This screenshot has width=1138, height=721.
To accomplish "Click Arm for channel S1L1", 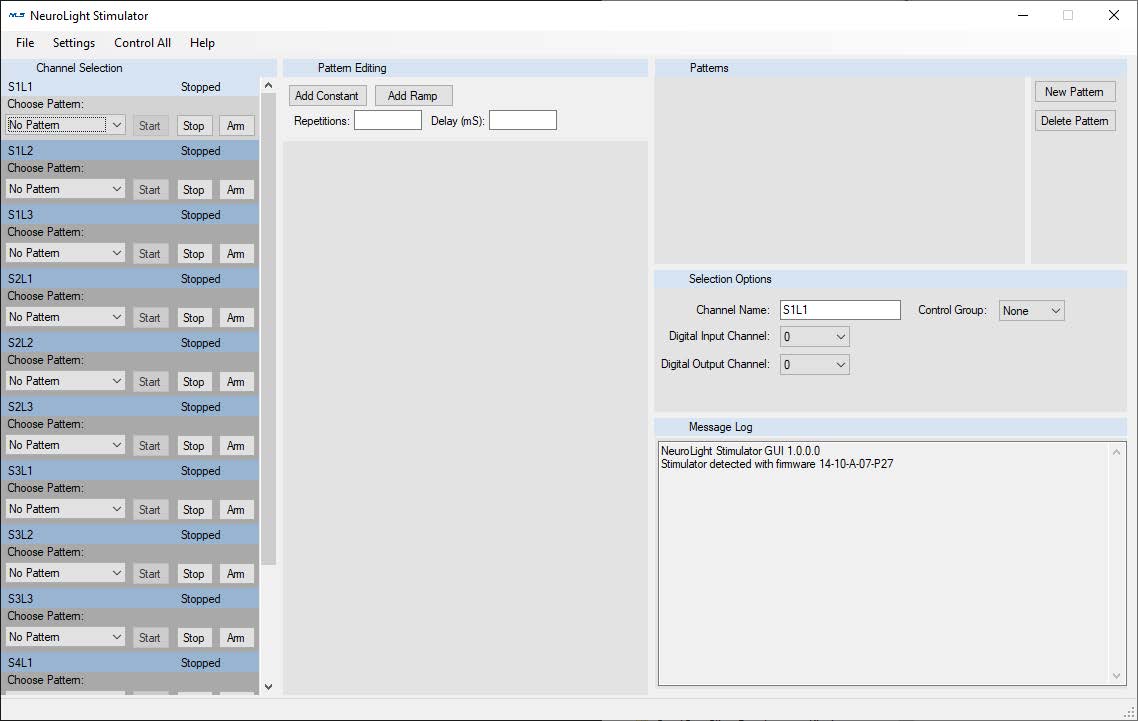I will tap(236, 126).
